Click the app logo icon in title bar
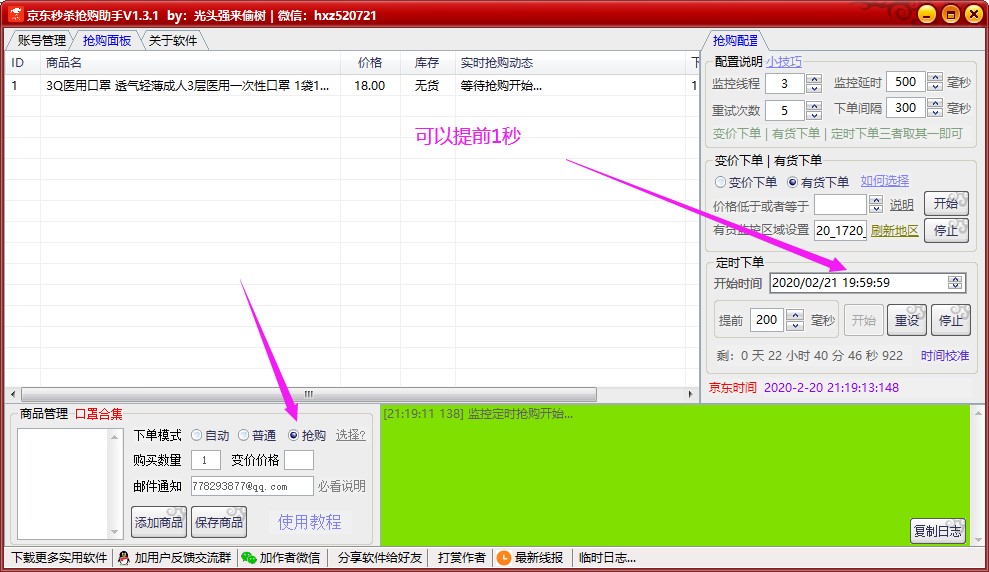Screen dimensions: 989x572 [15, 14]
